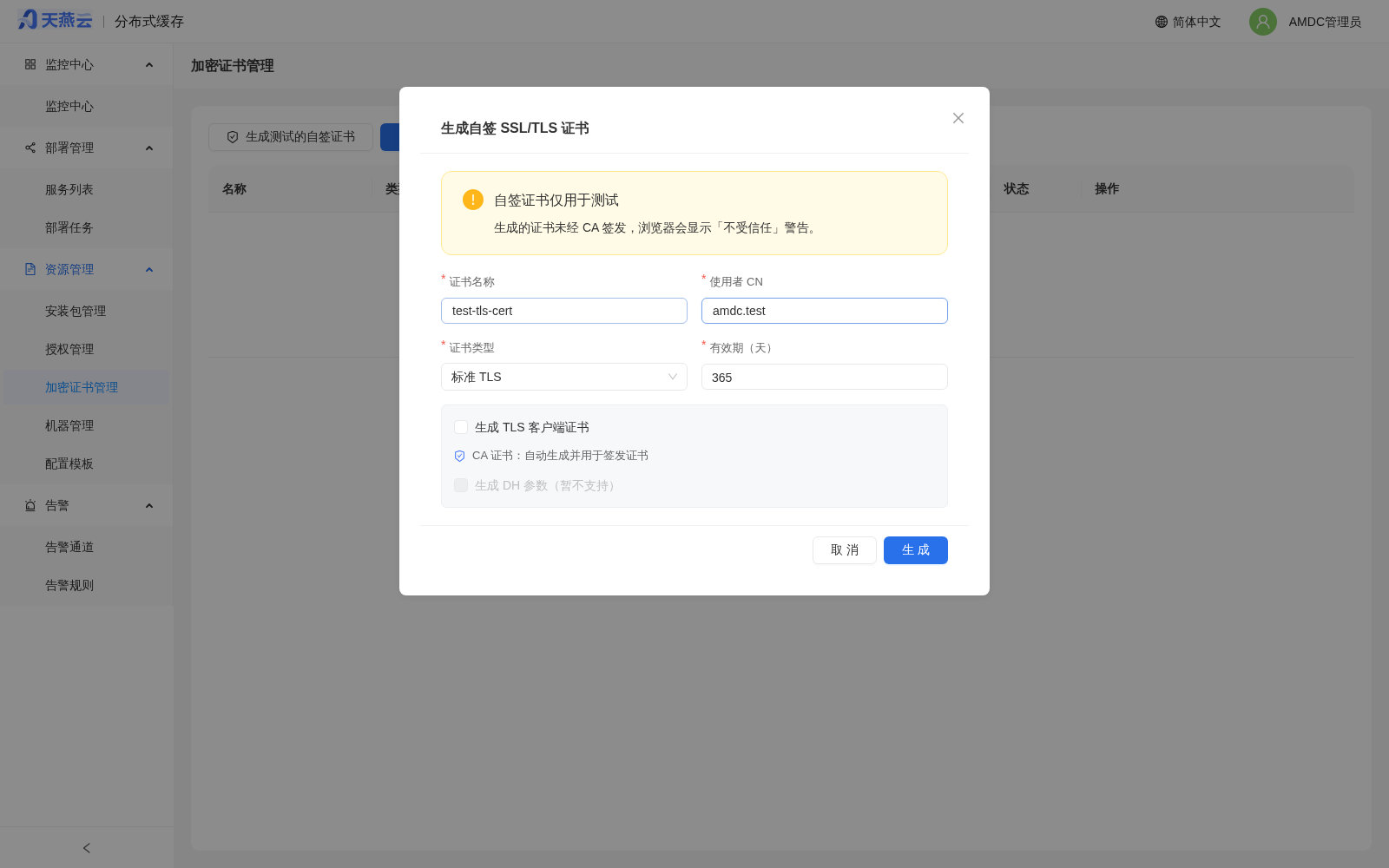Screen dimensions: 1389x868
Task: Focus the 使用者 CN input field
Action: [x=825, y=311]
